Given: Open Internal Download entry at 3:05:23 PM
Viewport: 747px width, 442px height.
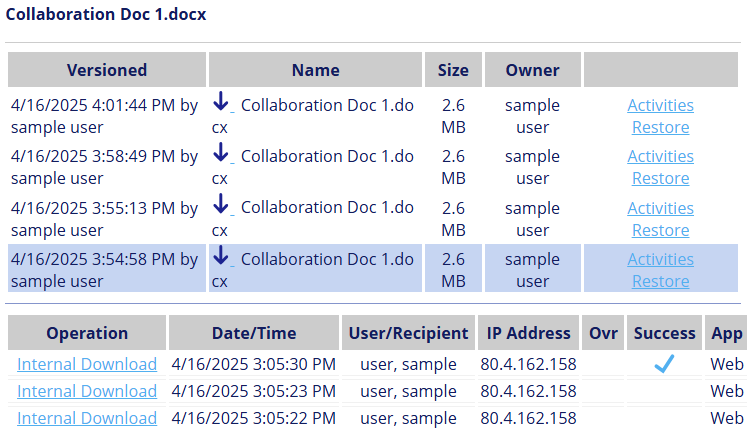Looking at the screenshot, I should [87, 391].
